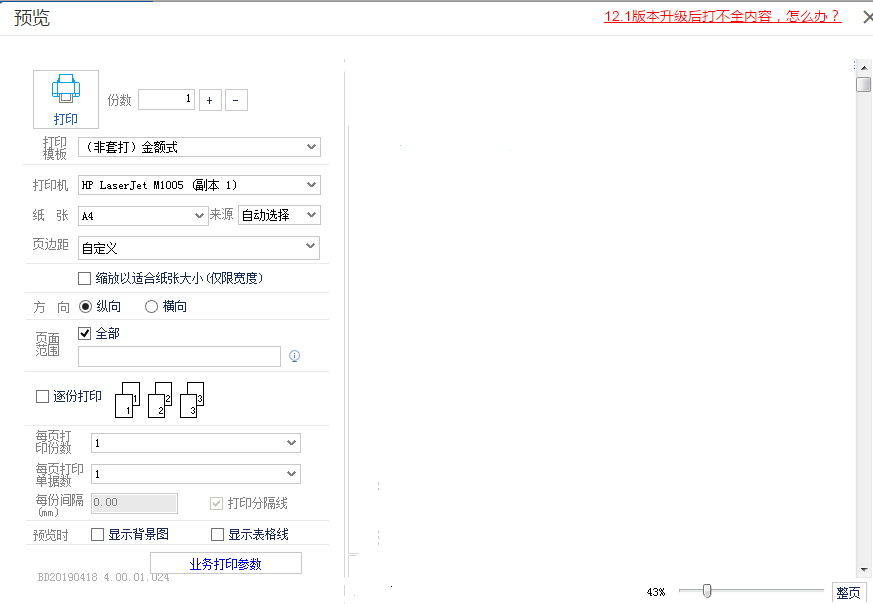The width and height of the screenshot is (873, 604).
Task: Enable 逐份打印 collate checkbox
Action: pos(42,397)
